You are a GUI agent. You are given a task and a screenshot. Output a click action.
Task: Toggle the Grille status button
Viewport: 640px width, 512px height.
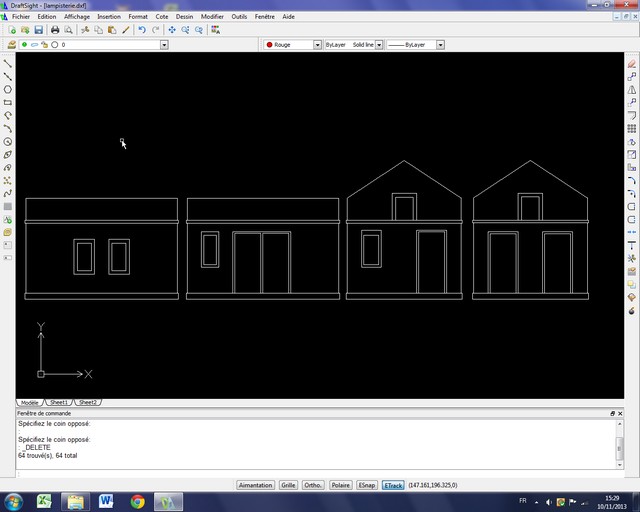coord(288,485)
